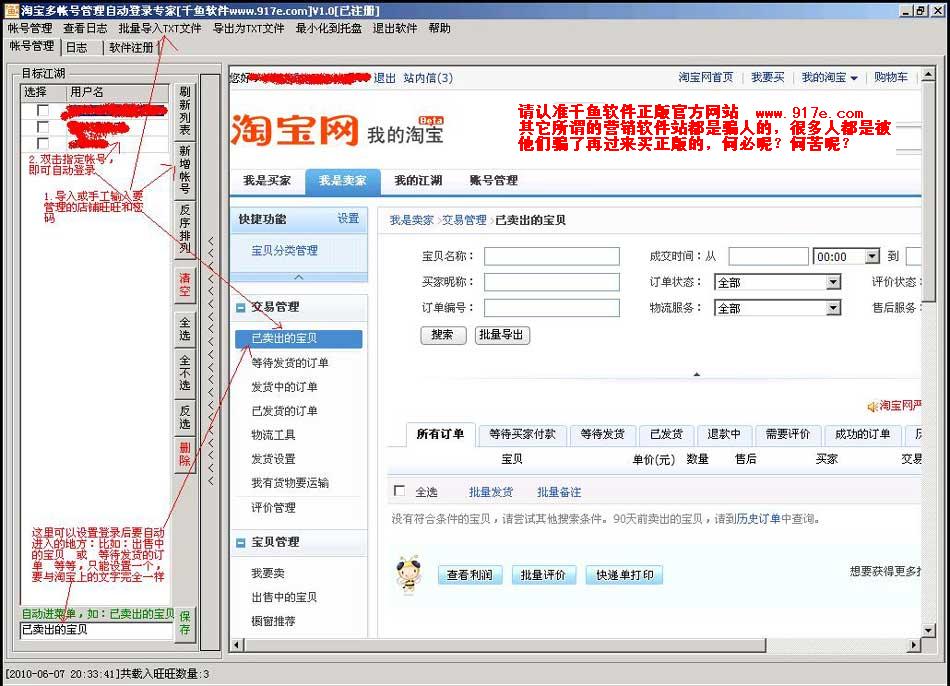Click the 反序排列 button
Viewport: 950px width, 686px height.
(x=185, y=228)
